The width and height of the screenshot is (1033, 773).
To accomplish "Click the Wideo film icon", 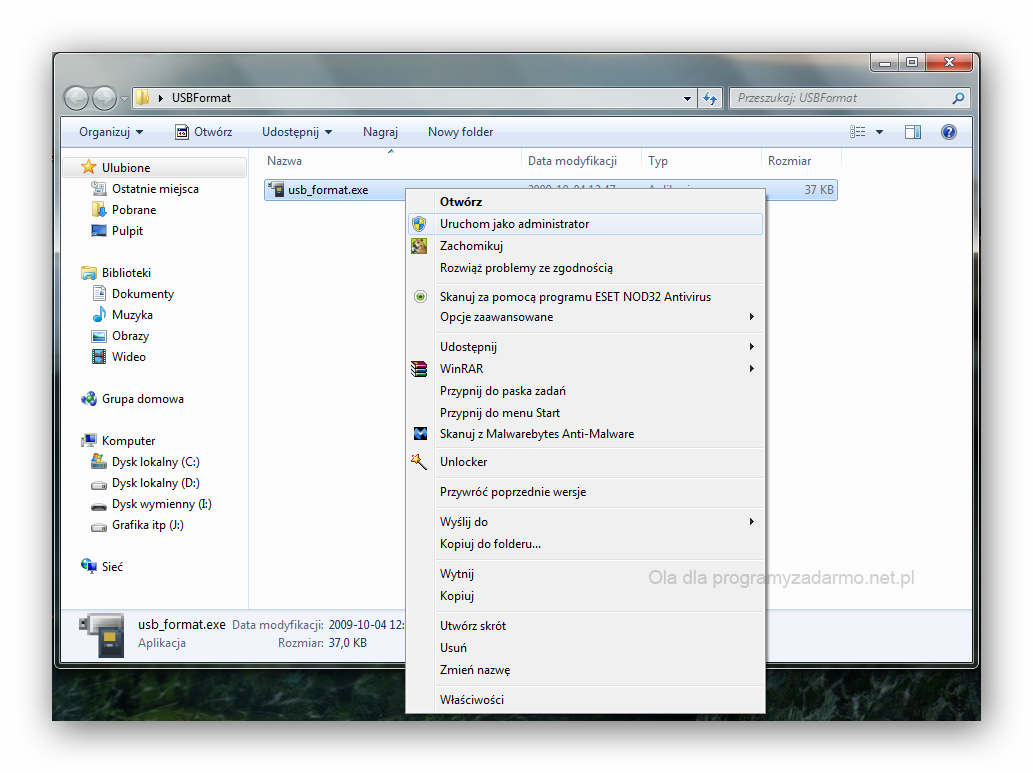I will pos(99,357).
